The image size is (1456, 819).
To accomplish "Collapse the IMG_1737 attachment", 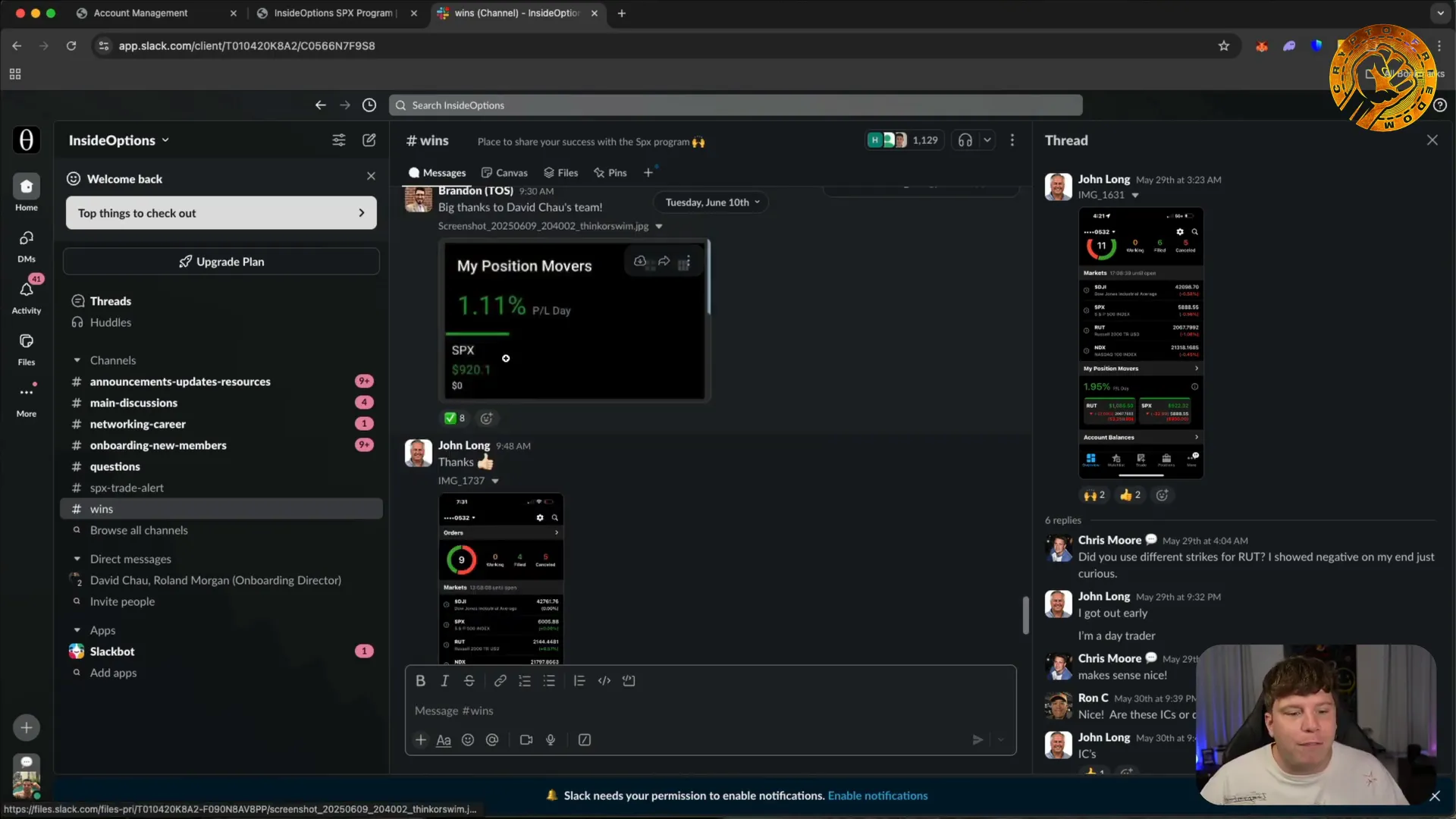I will click(495, 482).
